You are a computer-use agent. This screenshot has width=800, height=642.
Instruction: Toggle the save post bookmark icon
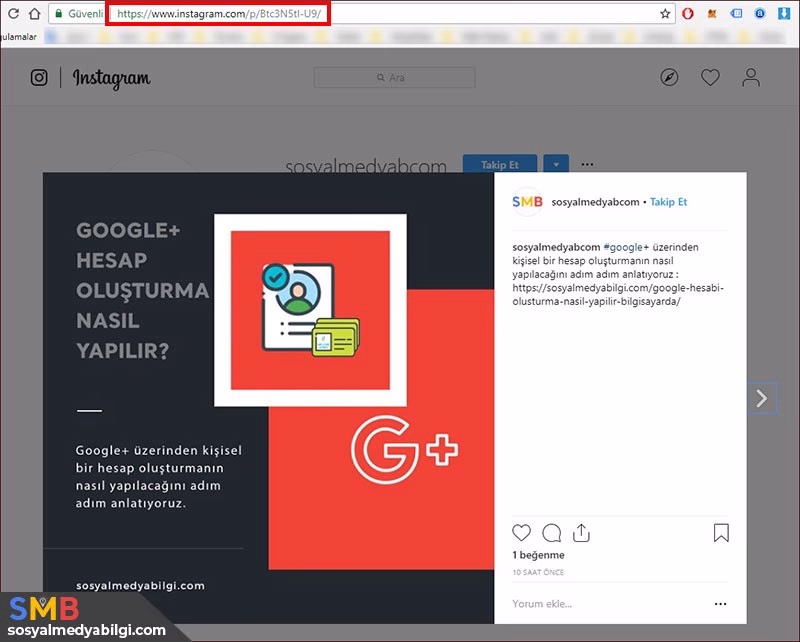tap(721, 533)
